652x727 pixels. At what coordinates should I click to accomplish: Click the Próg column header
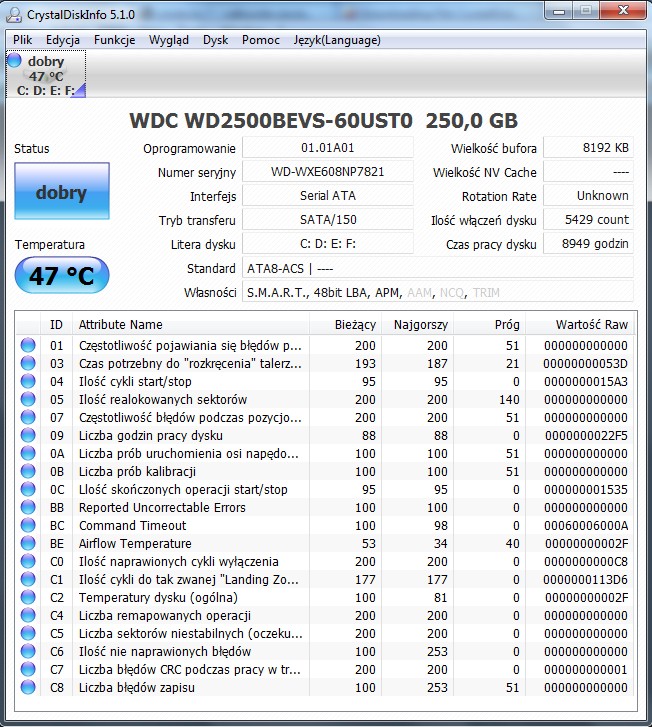(x=490, y=325)
